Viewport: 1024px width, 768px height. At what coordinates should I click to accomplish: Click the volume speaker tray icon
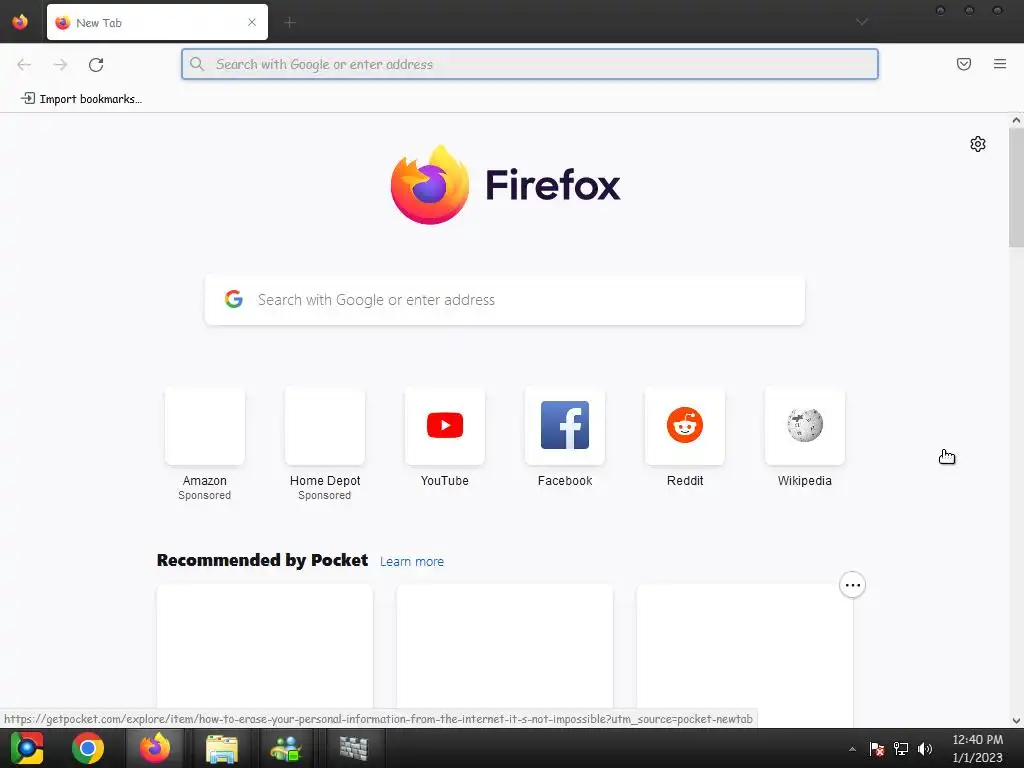tap(925, 749)
